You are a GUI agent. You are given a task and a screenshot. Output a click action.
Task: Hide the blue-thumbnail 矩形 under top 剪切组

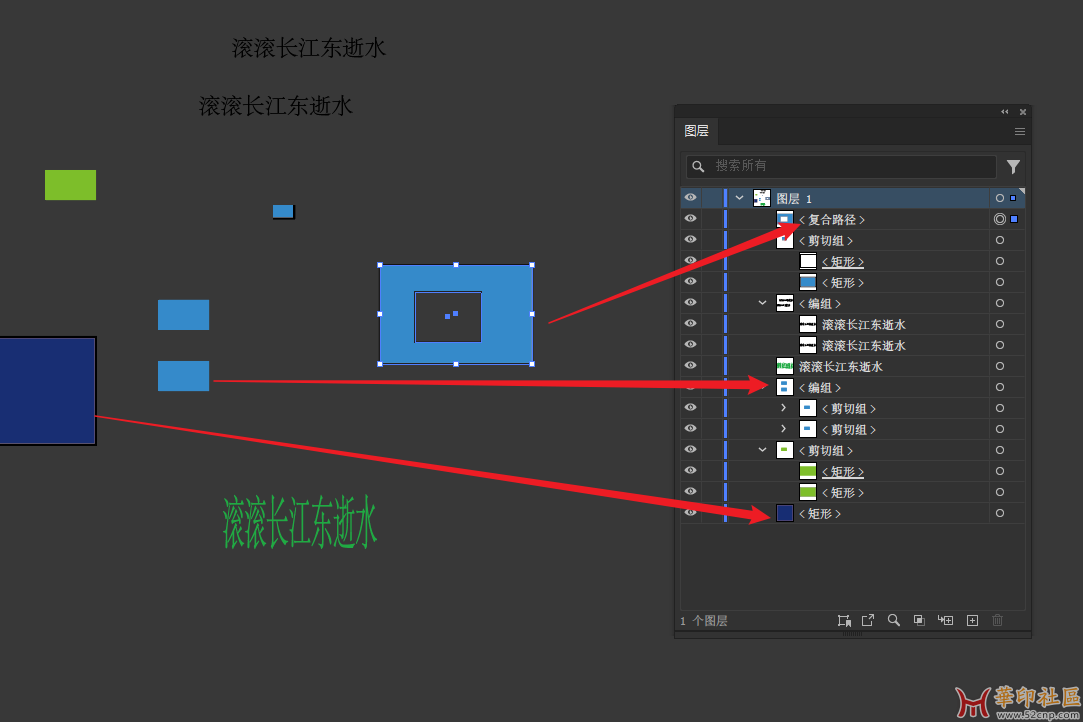[690, 282]
